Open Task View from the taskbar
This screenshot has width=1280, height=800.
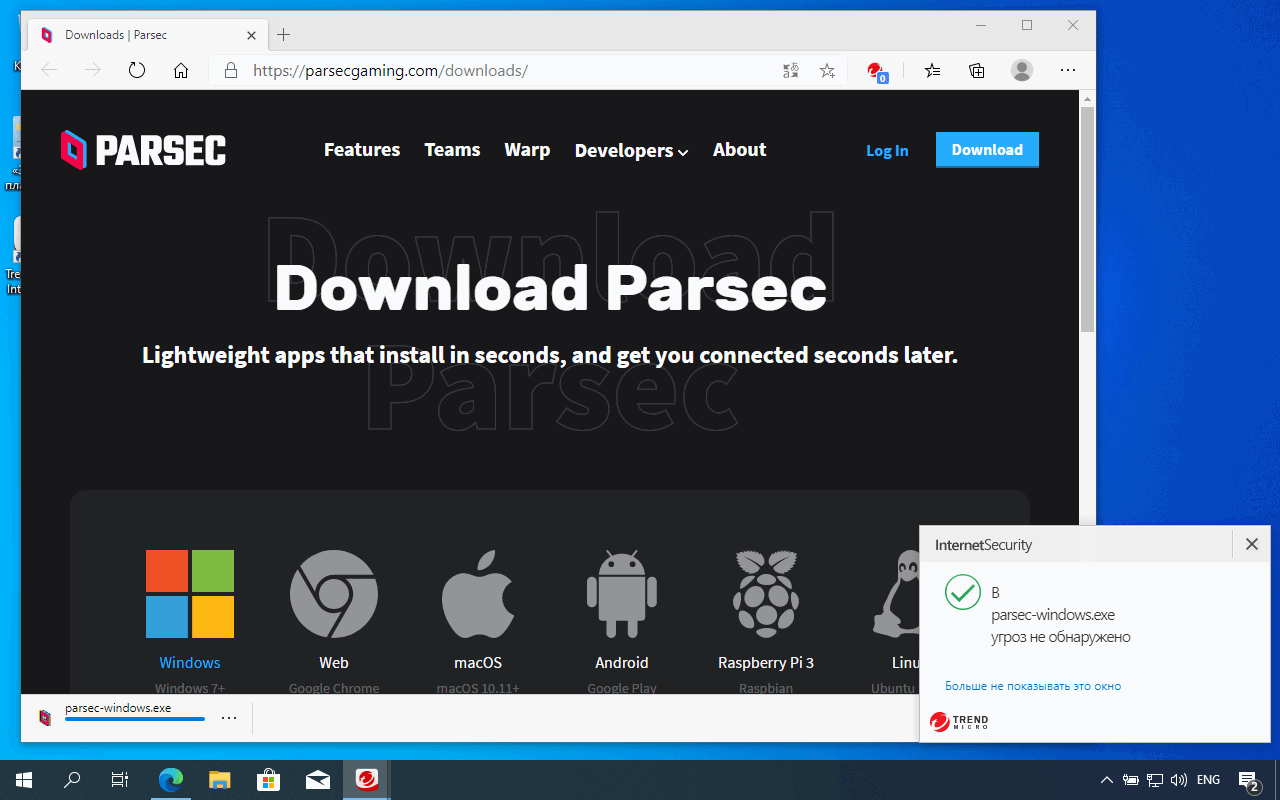click(x=120, y=780)
